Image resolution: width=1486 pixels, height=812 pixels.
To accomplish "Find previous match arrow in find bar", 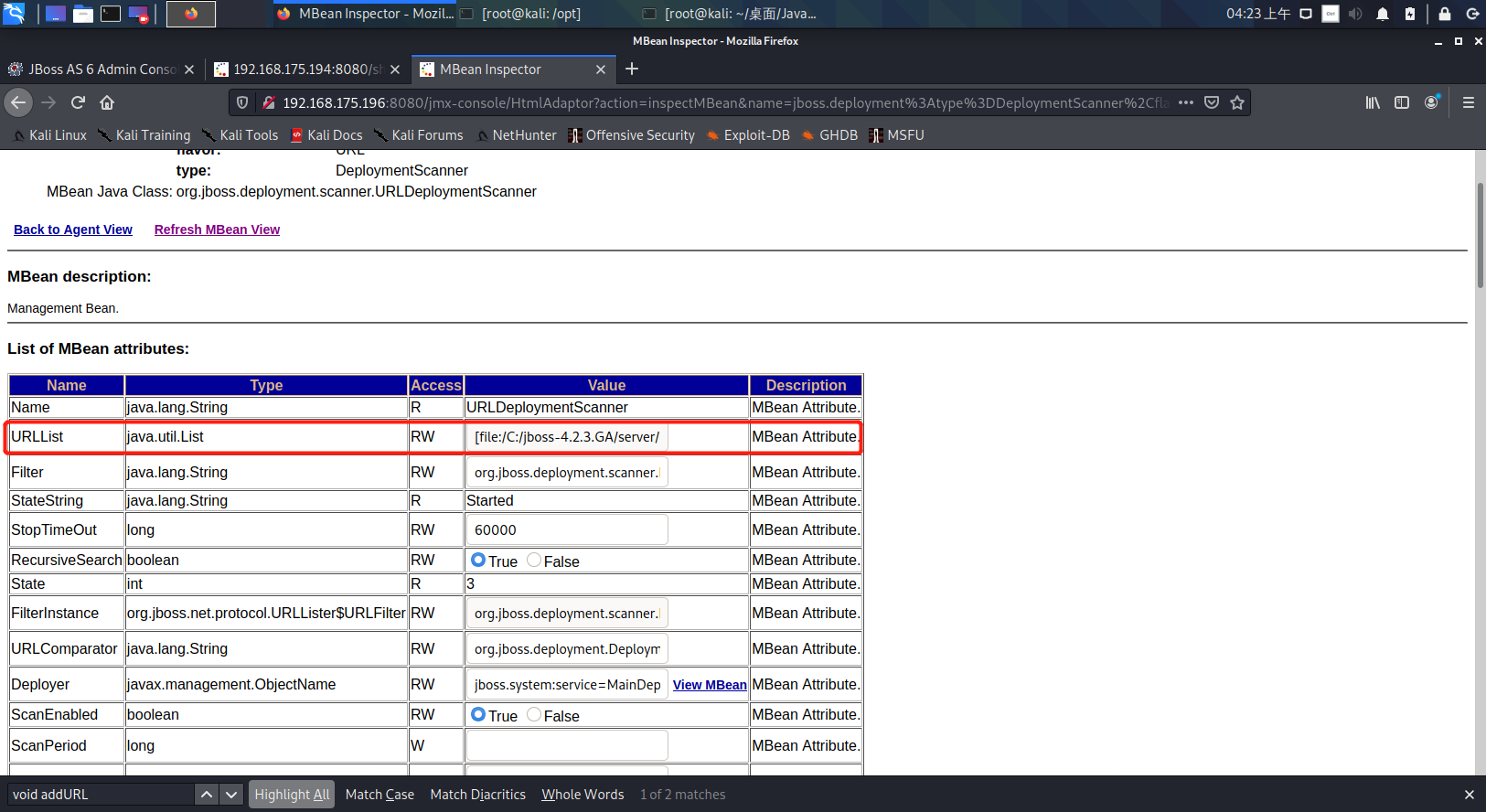I will [x=207, y=795].
